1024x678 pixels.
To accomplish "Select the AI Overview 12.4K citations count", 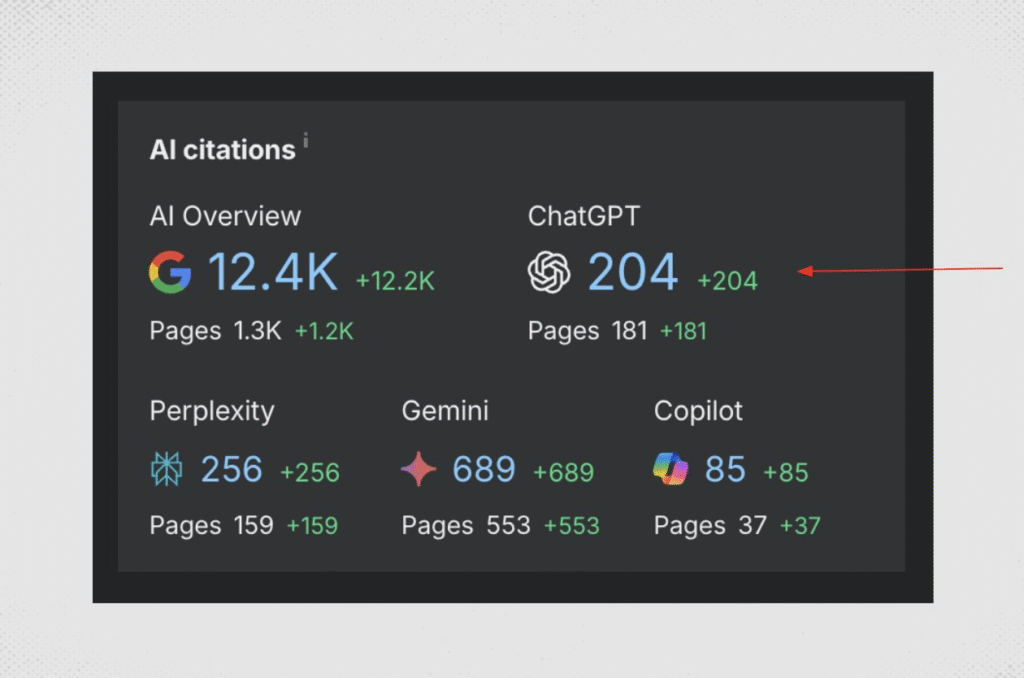I will 272,272.
